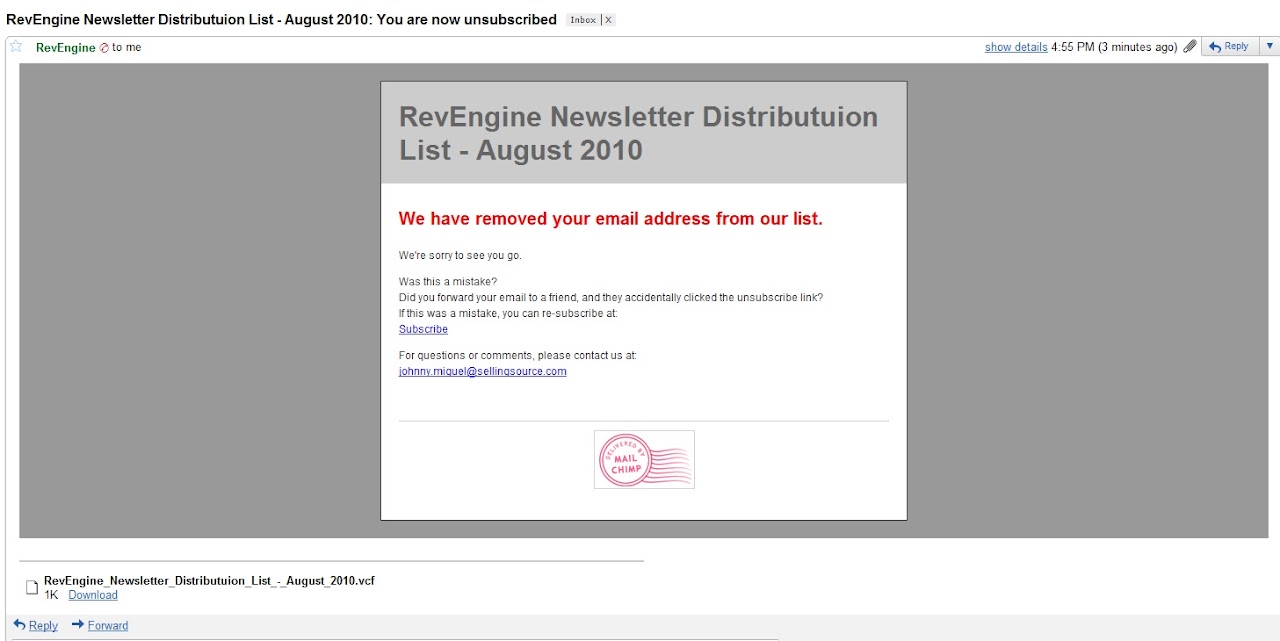The width and height of the screenshot is (1280, 641).
Task: Click the johnny.miguel@sellingsource.com email link
Action: tap(483, 371)
